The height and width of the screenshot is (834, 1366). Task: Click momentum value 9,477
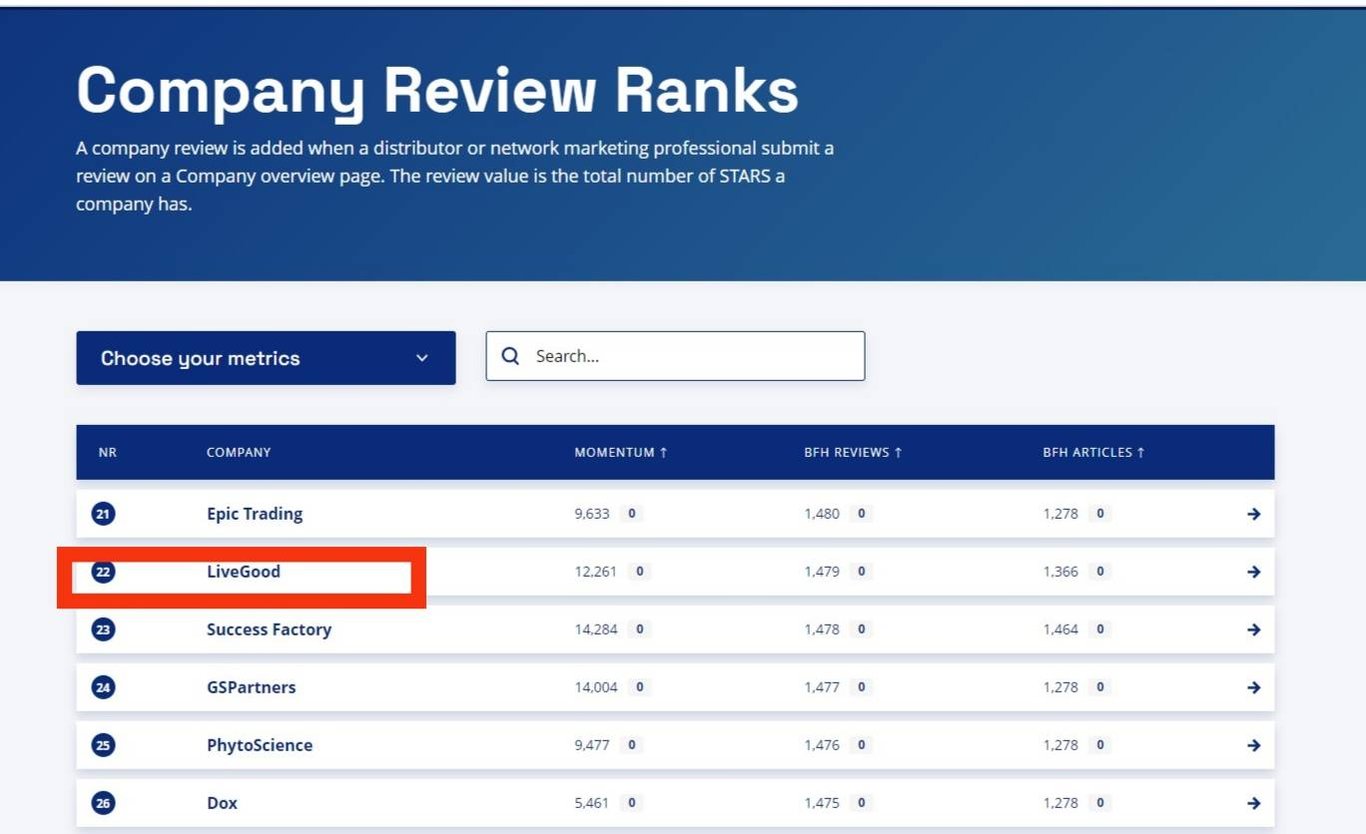[x=592, y=746]
